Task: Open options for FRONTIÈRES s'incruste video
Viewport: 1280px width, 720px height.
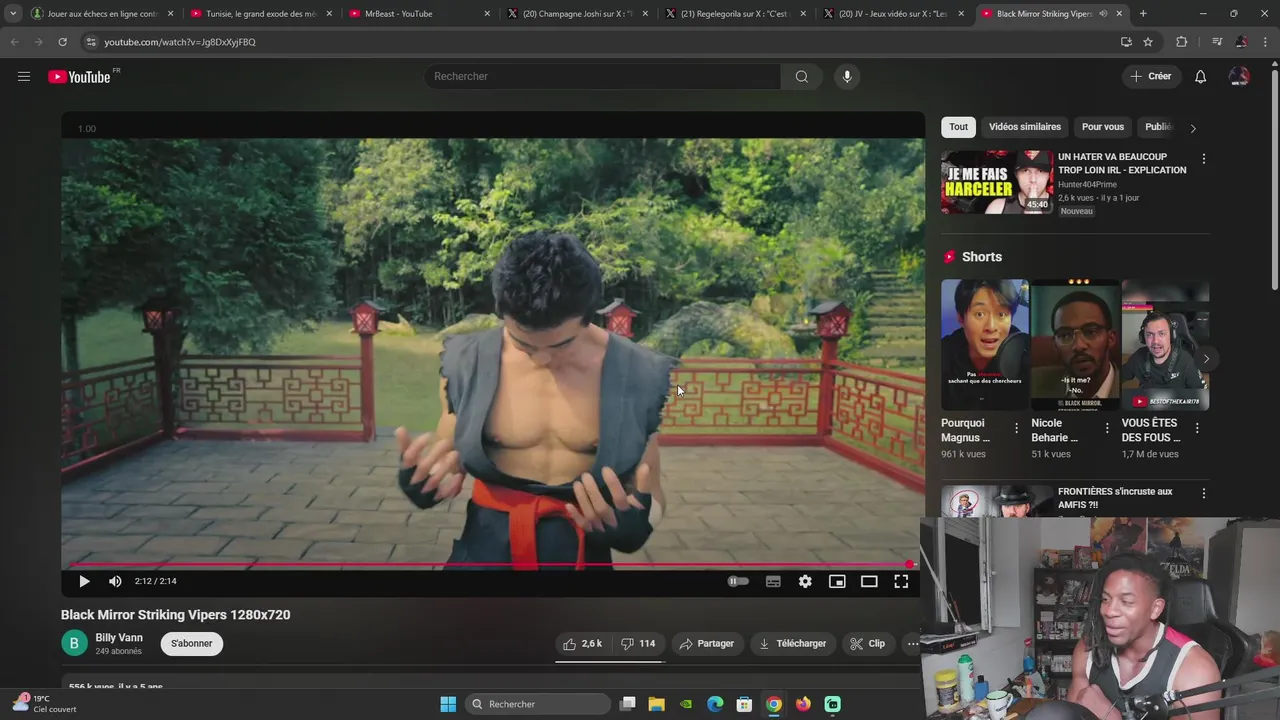Action: point(1204,494)
